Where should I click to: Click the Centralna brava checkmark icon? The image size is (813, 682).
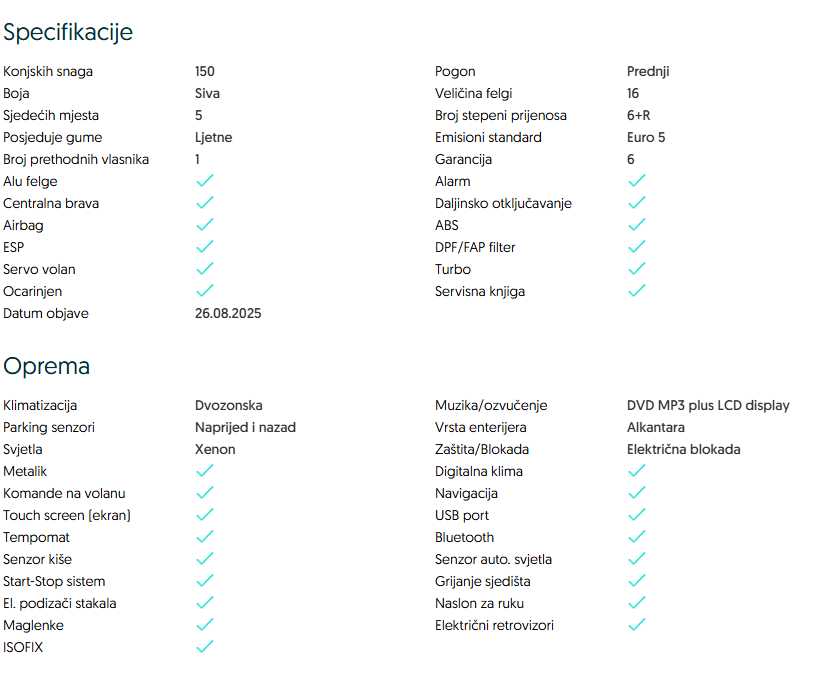(x=205, y=203)
